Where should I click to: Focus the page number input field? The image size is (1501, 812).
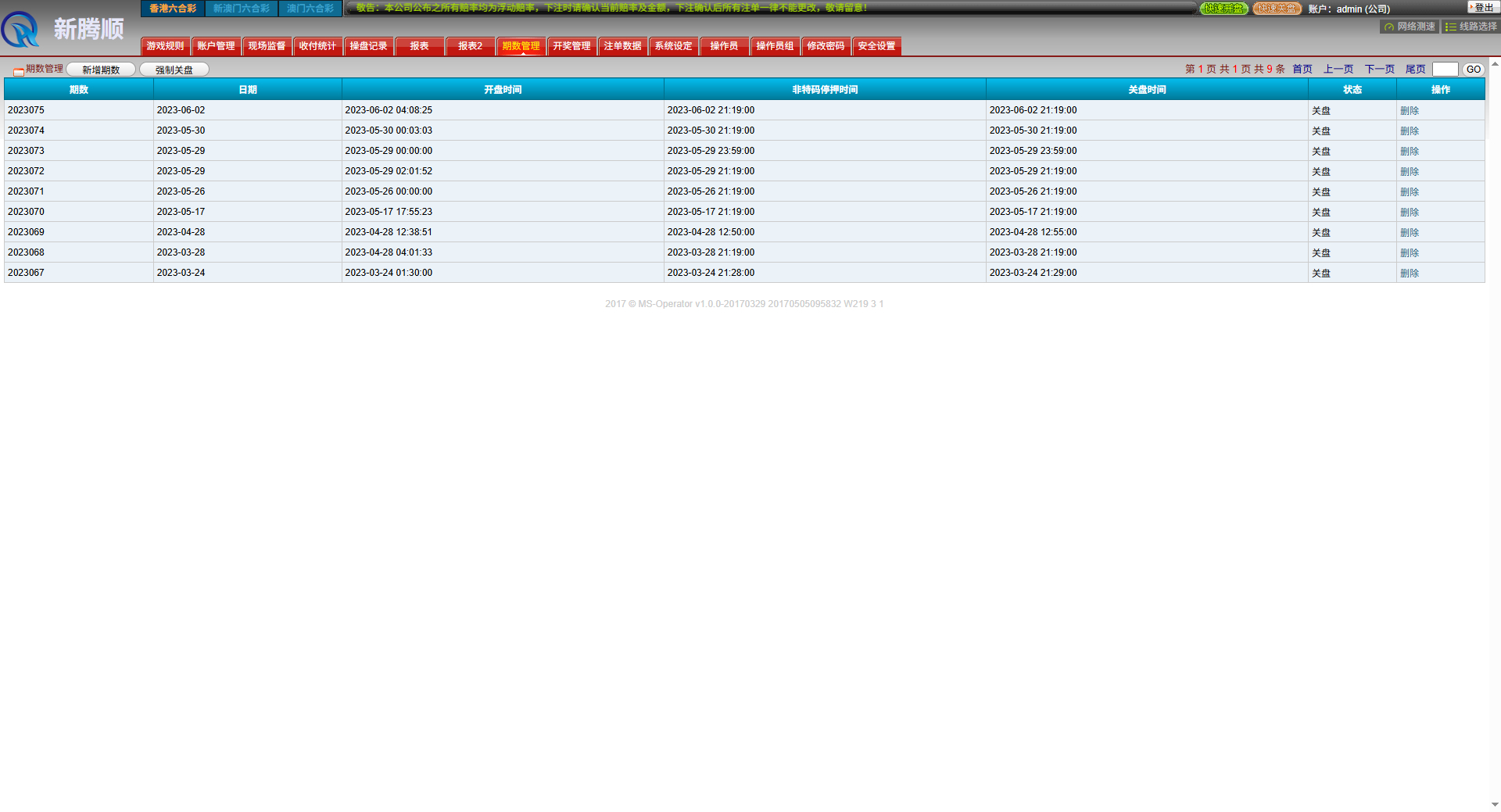pos(1445,70)
